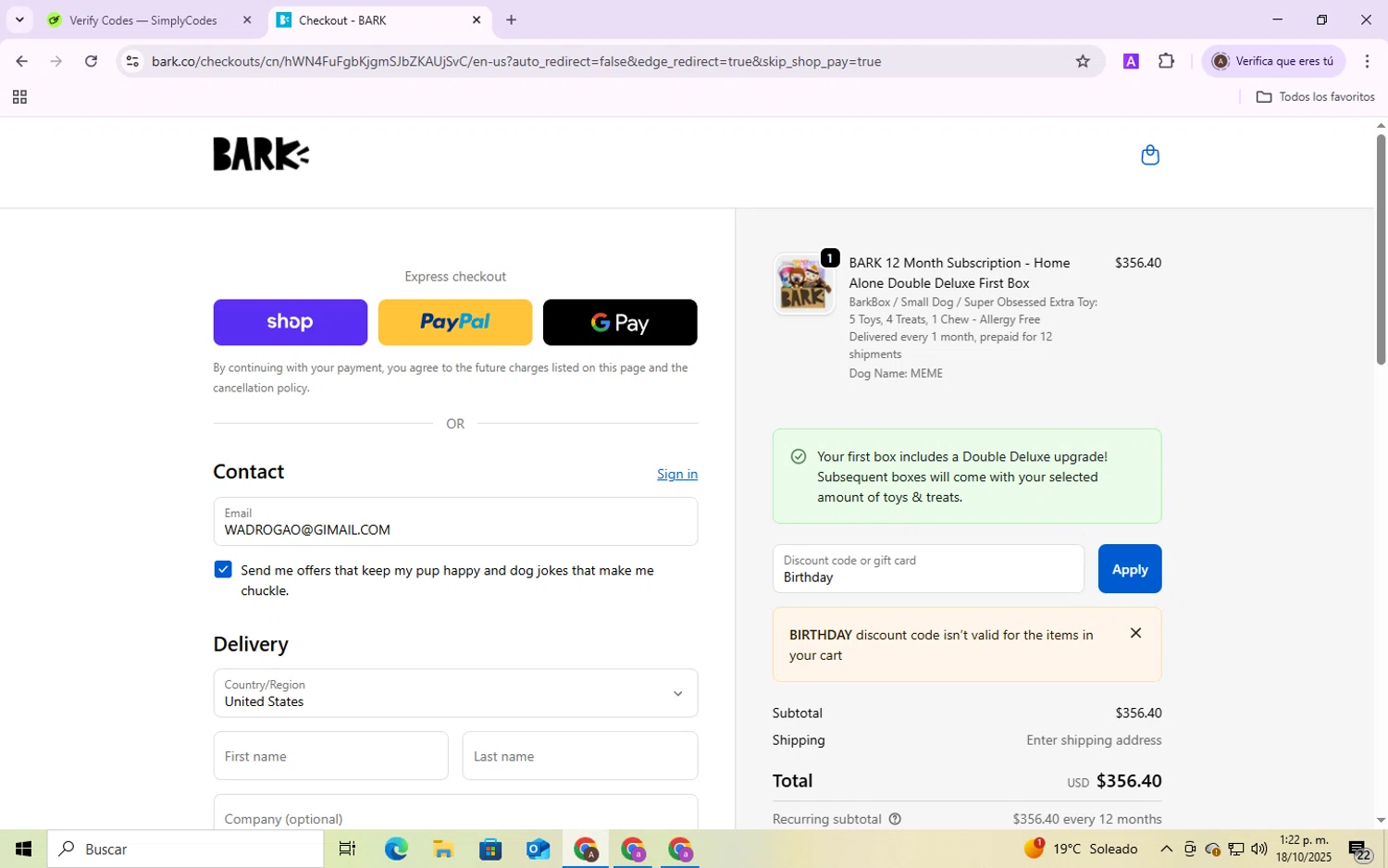This screenshot has width=1388, height=868.
Task: Click the Windows taskbar search box
Action: coord(185,849)
